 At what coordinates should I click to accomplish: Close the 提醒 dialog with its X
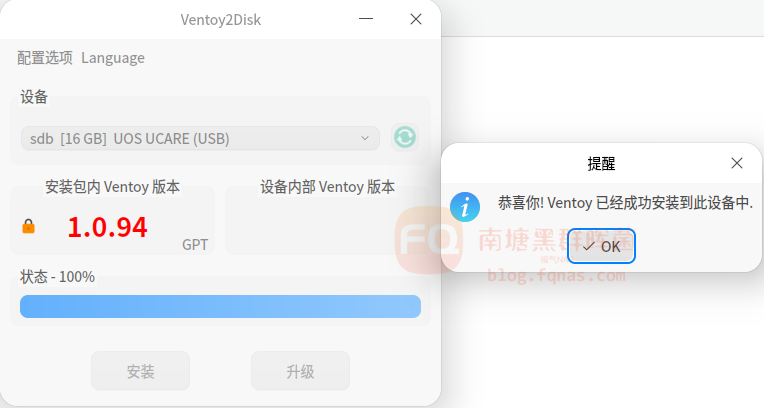[x=737, y=163]
